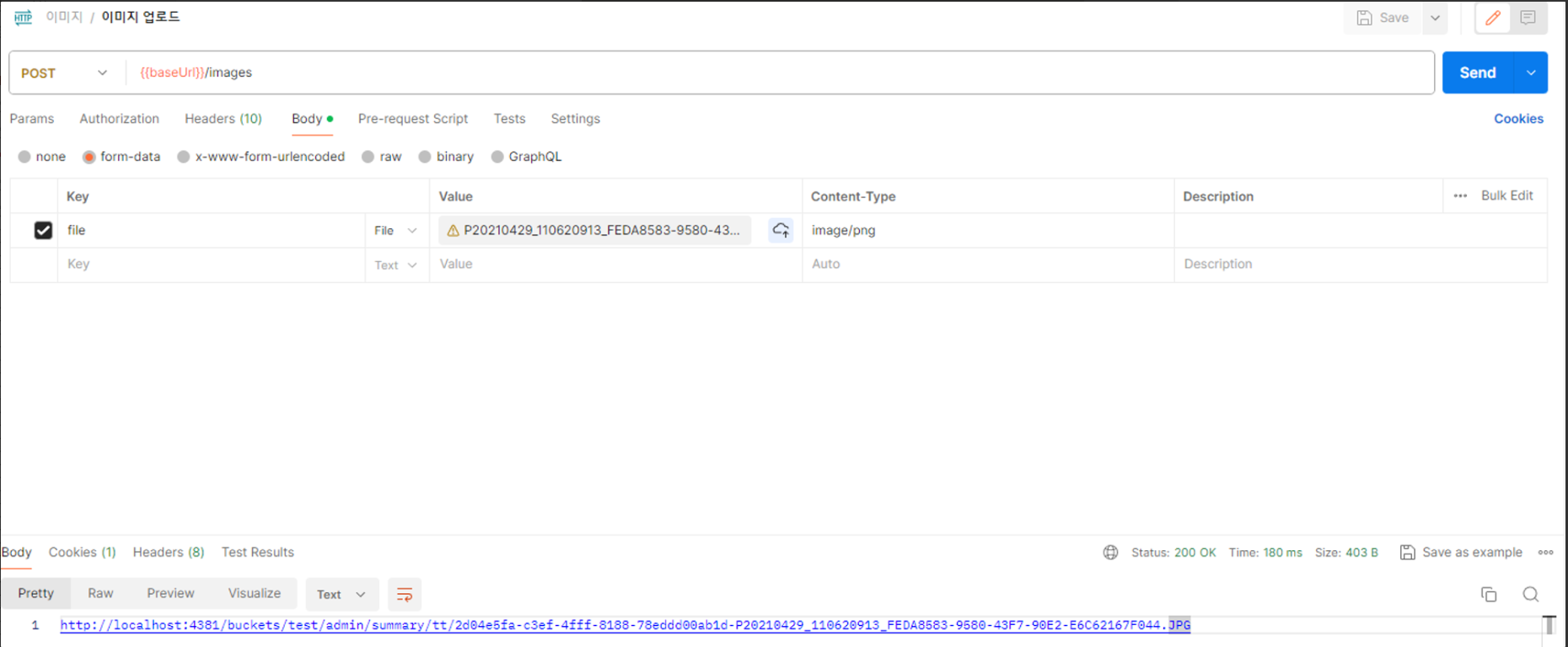Image resolution: width=1568 pixels, height=647 pixels.
Task: Click the file key name cell
Action: [x=211, y=230]
